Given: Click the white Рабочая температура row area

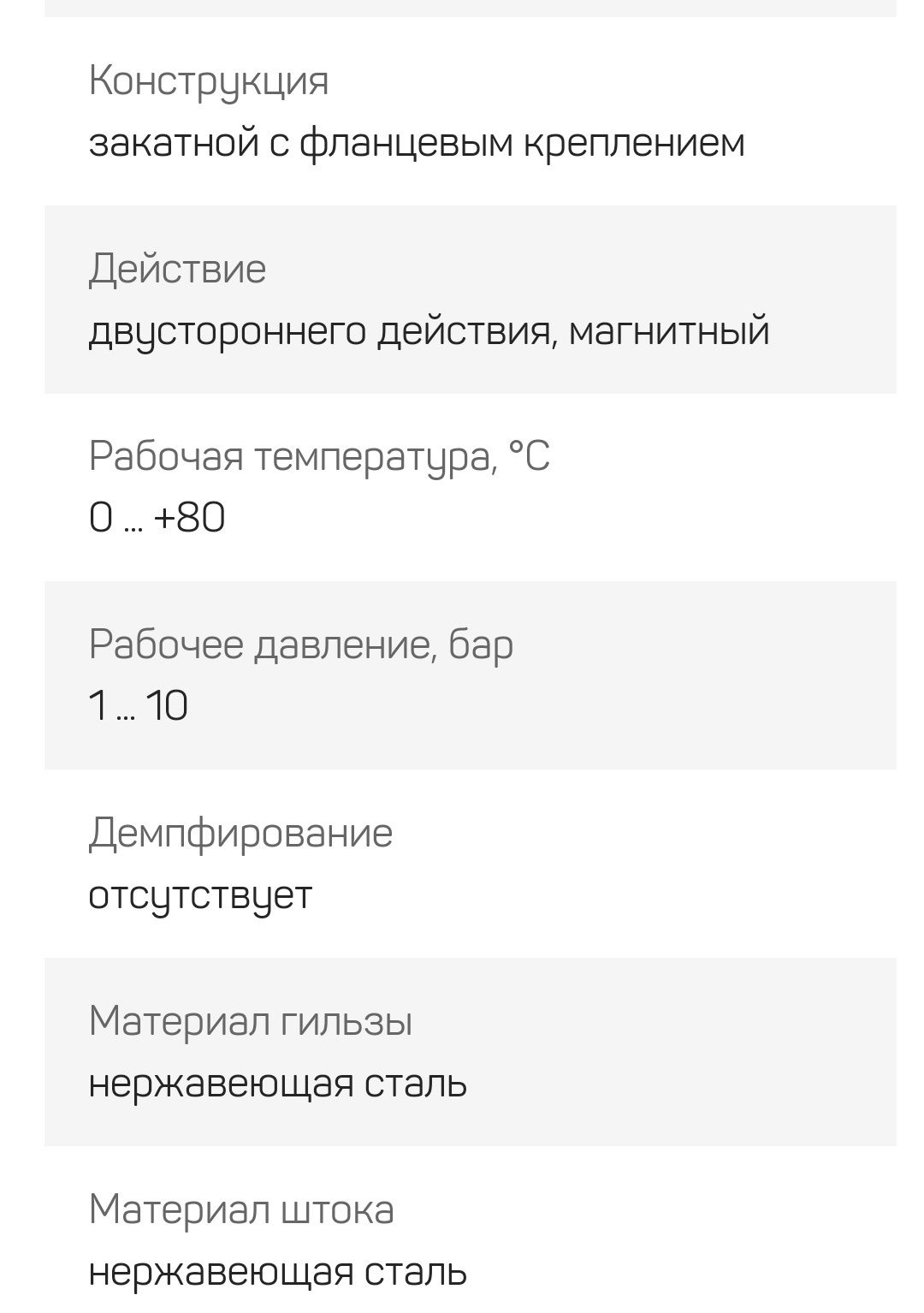Looking at the screenshot, I should (x=471, y=487).
